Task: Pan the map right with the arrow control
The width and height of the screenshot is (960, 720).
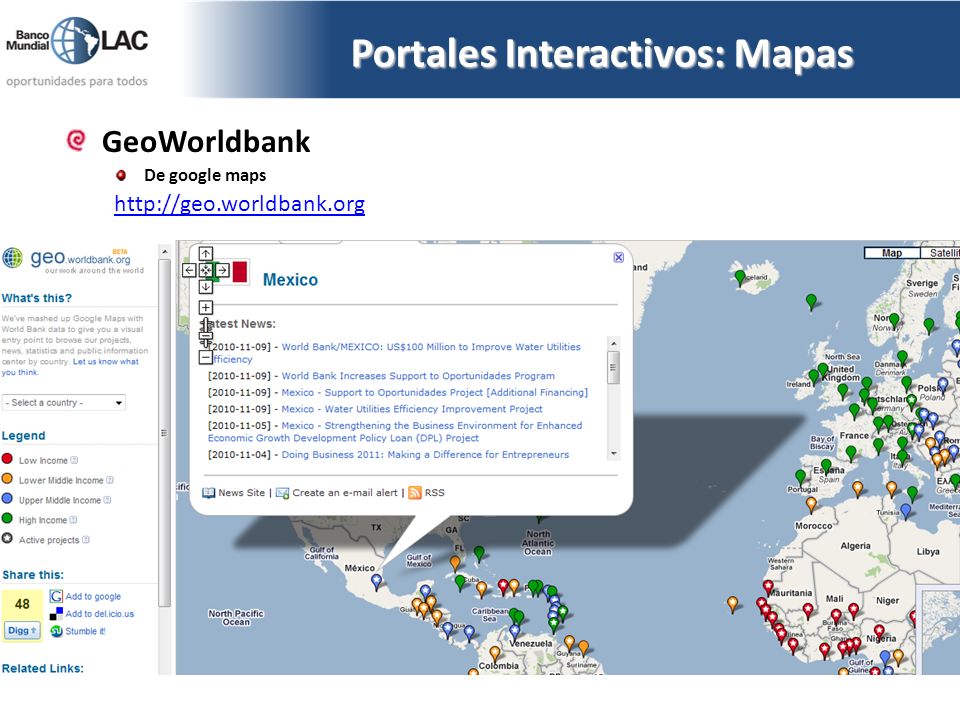Action: [x=222, y=270]
